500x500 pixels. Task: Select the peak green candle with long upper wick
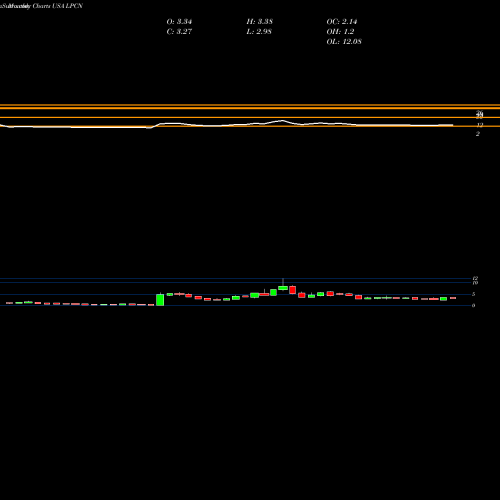click(x=283, y=287)
